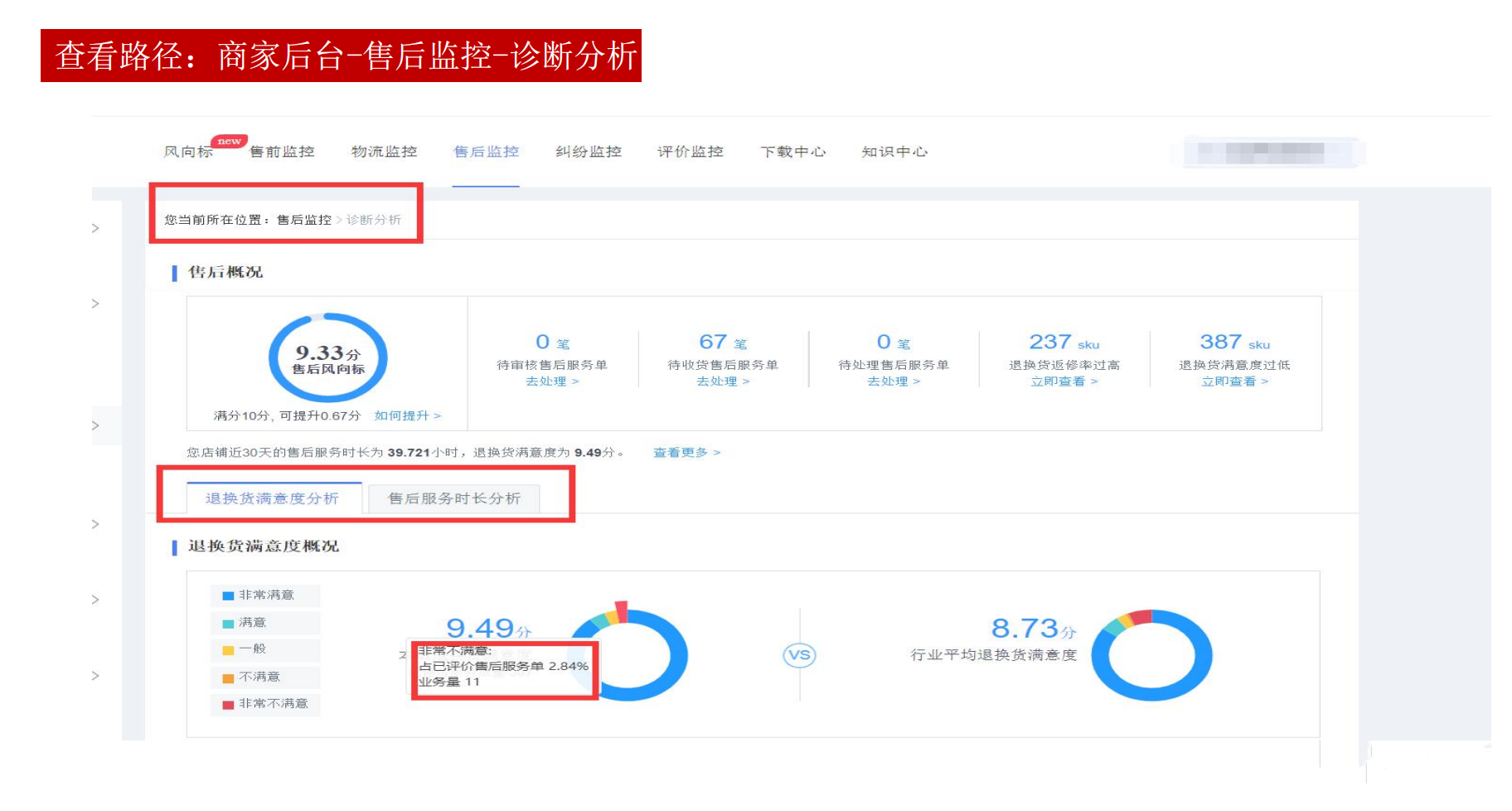Click 诊断分析 breadcrumb text

tap(374, 220)
